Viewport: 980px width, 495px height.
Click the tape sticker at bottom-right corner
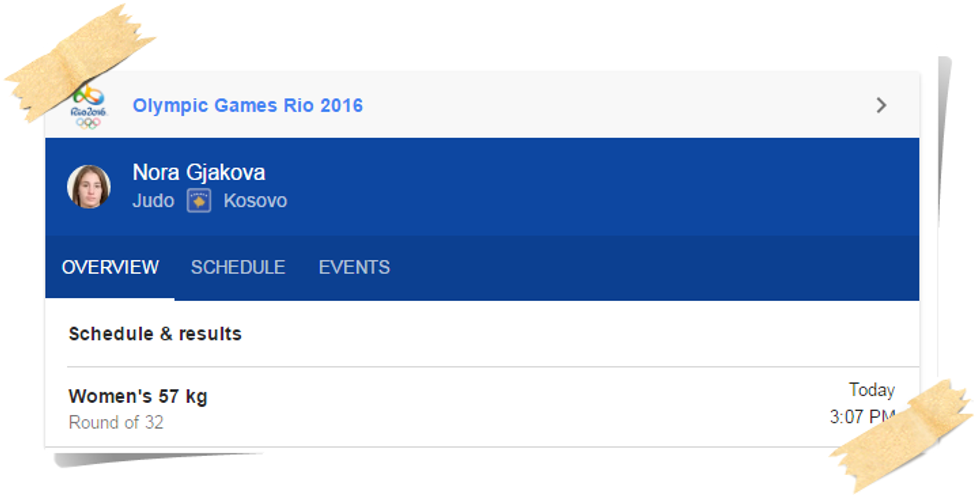[903, 432]
